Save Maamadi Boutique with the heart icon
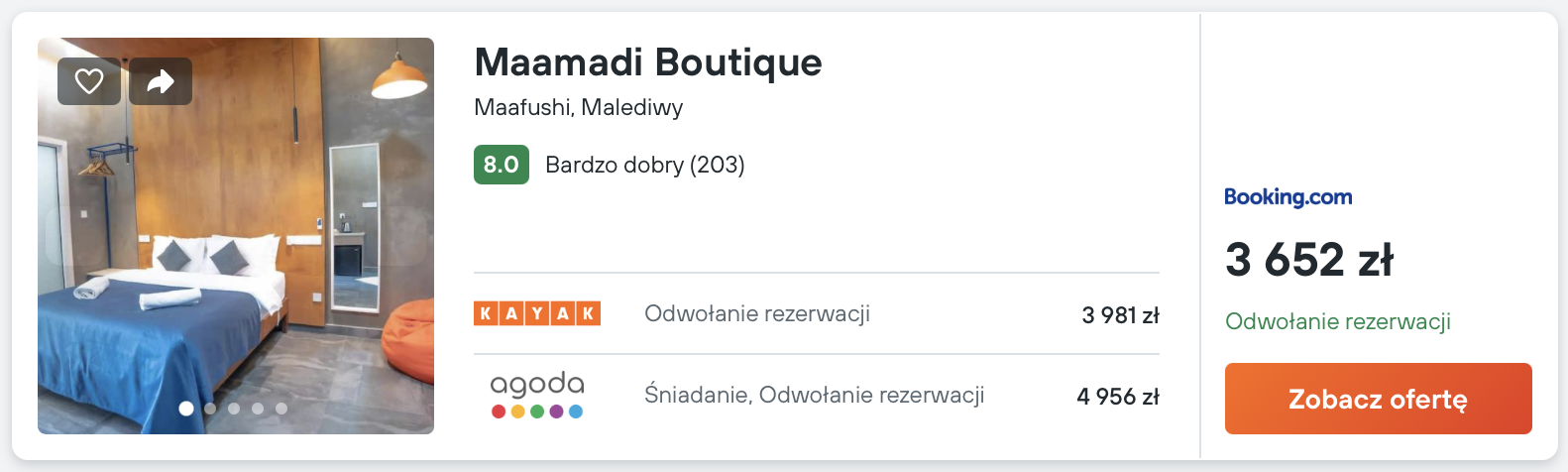The height and width of the screenshot is (472, 1568). 89,81
